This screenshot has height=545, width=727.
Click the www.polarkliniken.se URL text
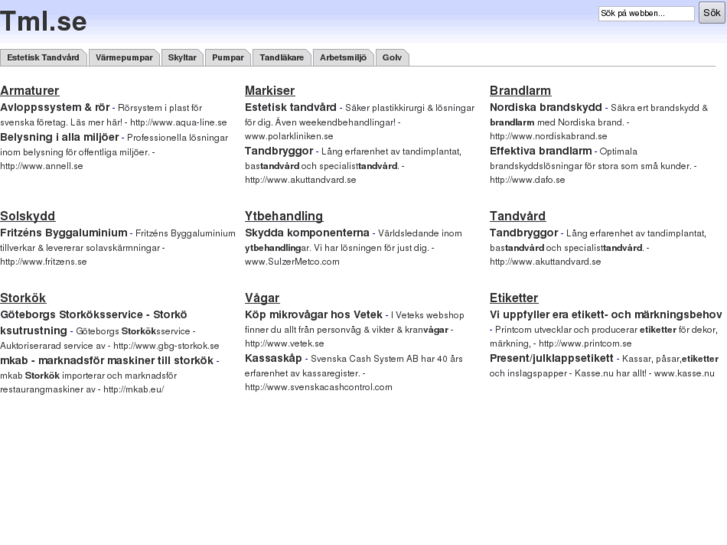[x=289, y=136]
